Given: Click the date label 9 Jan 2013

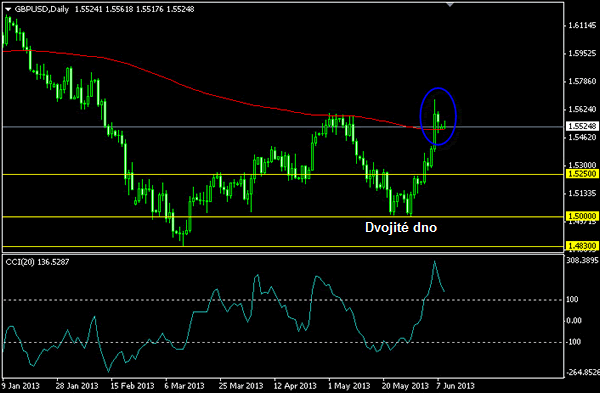Looking at the screenshot, I should (x=21, y=386).
